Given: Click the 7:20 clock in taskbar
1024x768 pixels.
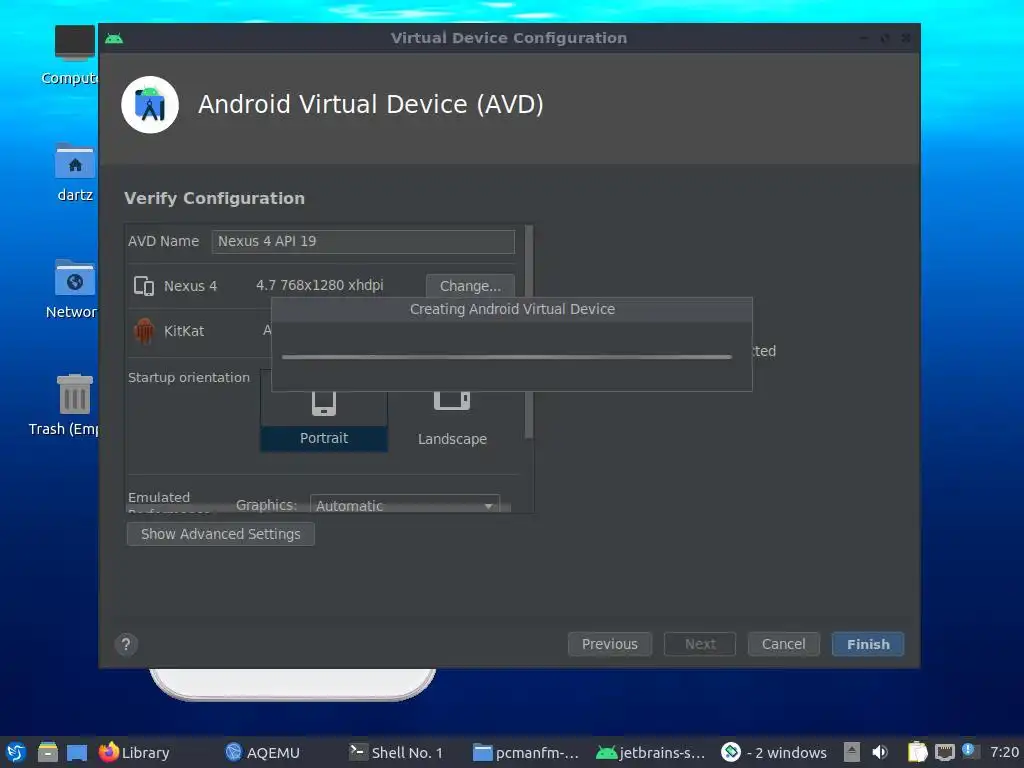Looking at the screenshot, I should 1004,752.
